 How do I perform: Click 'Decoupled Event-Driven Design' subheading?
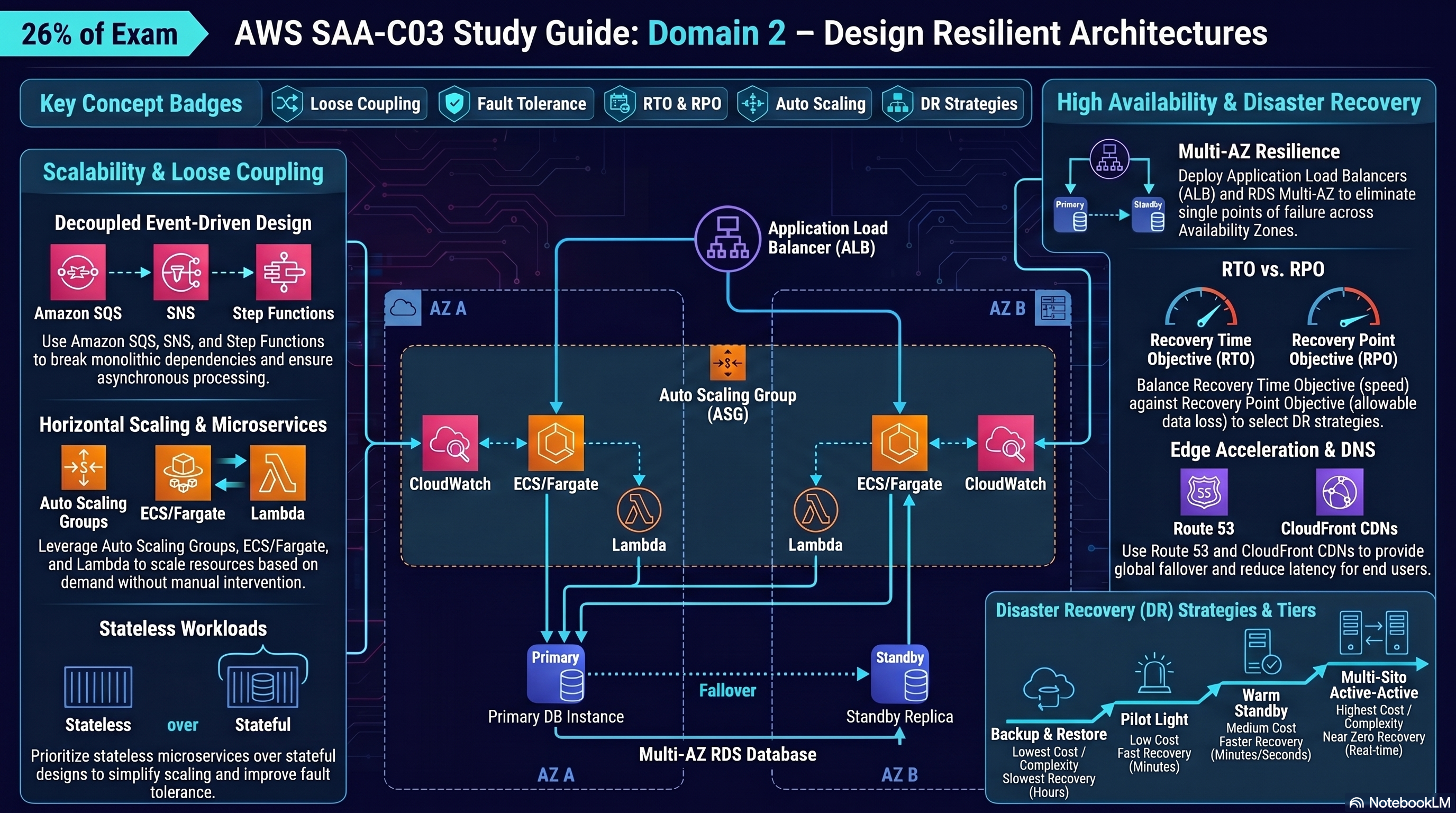tap(183, 223)
